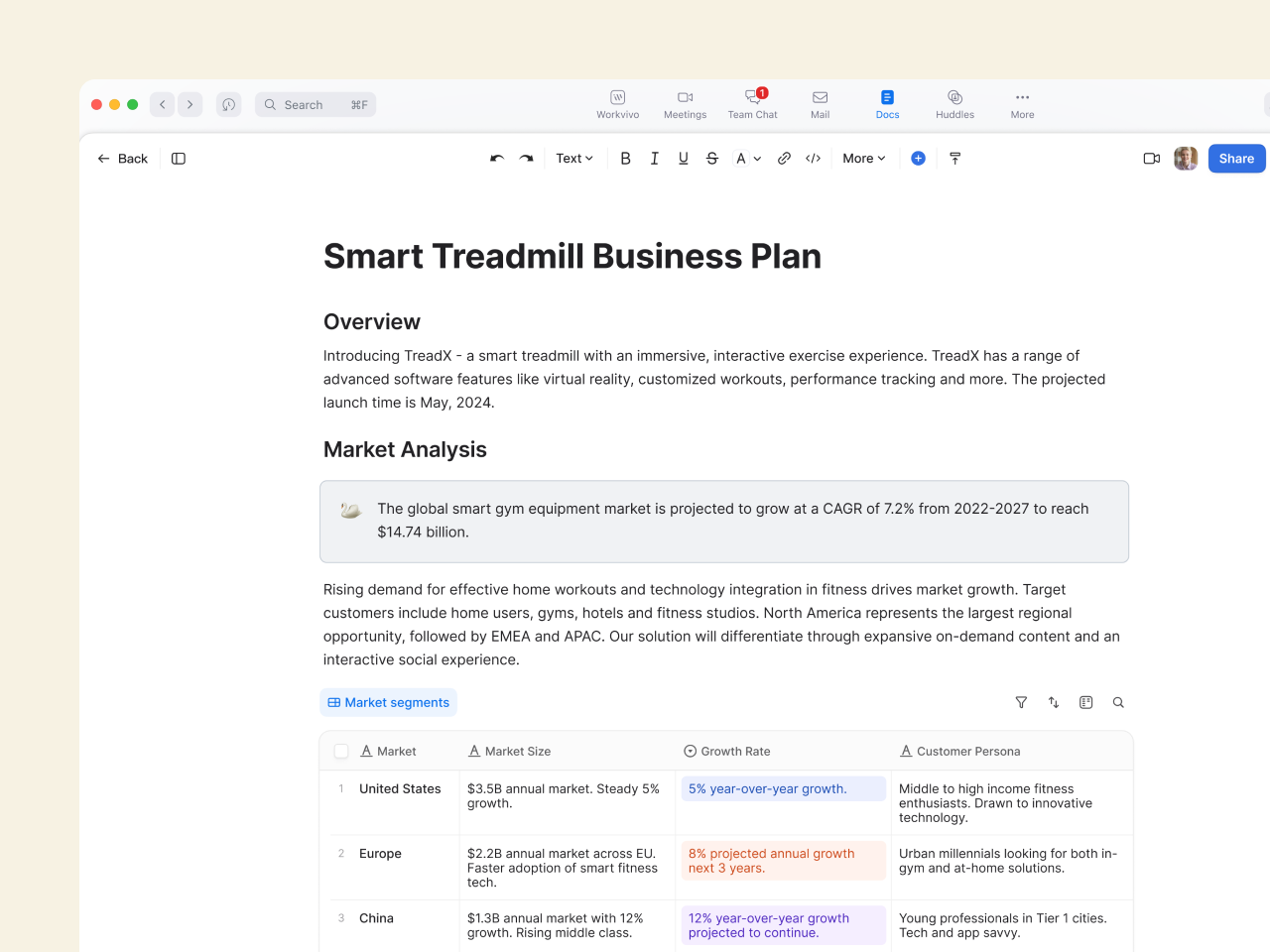Toggle strikethrough formatting
The image size is (1270, 952).
pos(711,159)
